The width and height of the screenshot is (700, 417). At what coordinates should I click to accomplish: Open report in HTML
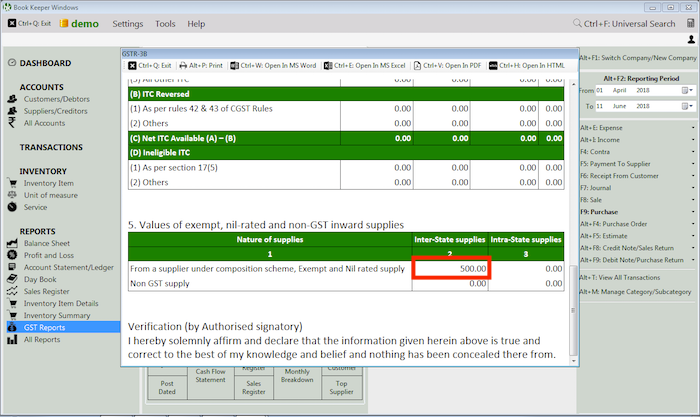527,66
